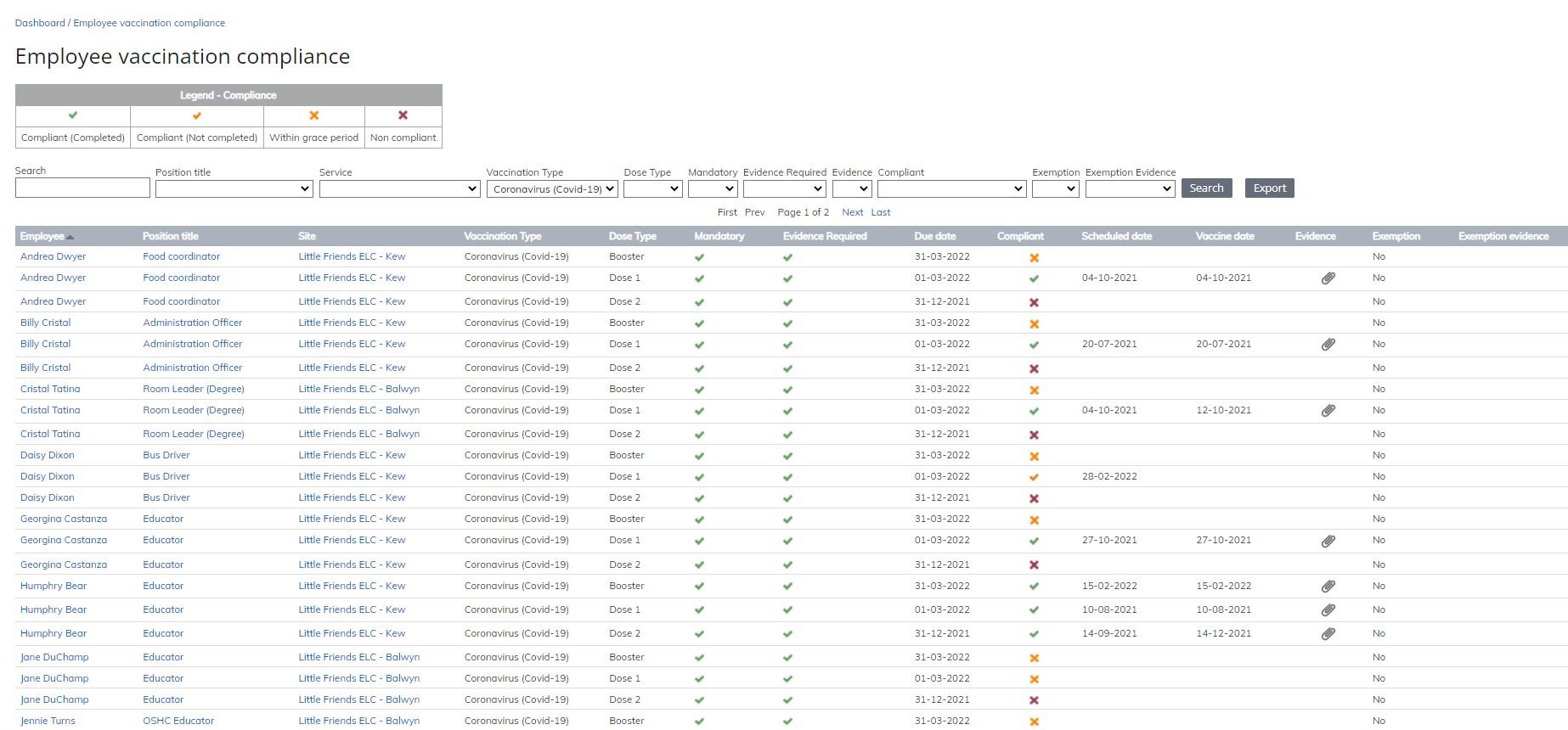1568x730 pixels.
Task: Click the orange cross legend icon
Action: click(314, 115)
